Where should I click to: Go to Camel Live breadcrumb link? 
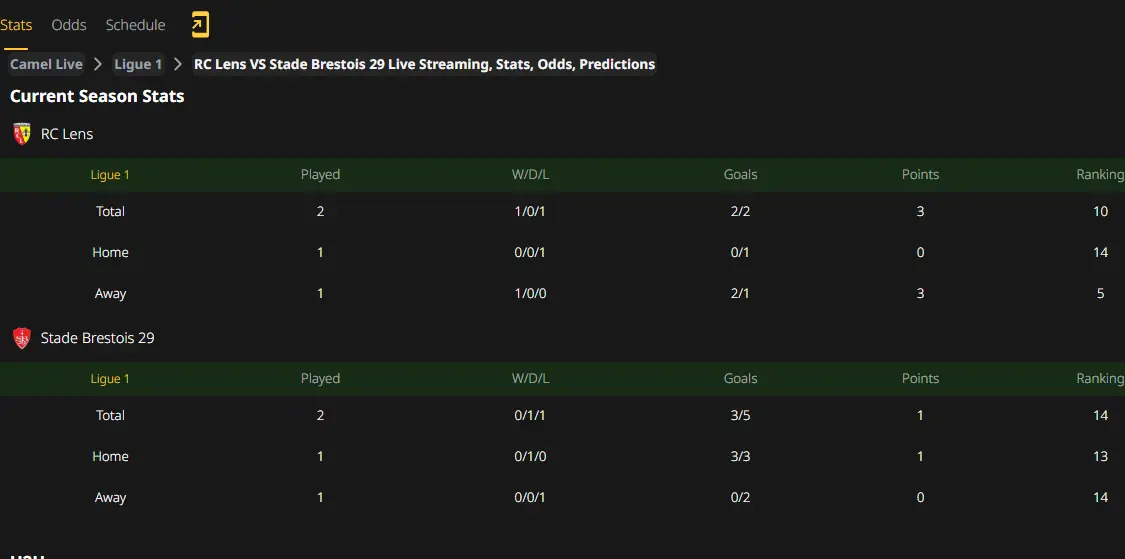pyautogui.click(x=47, y=64)
